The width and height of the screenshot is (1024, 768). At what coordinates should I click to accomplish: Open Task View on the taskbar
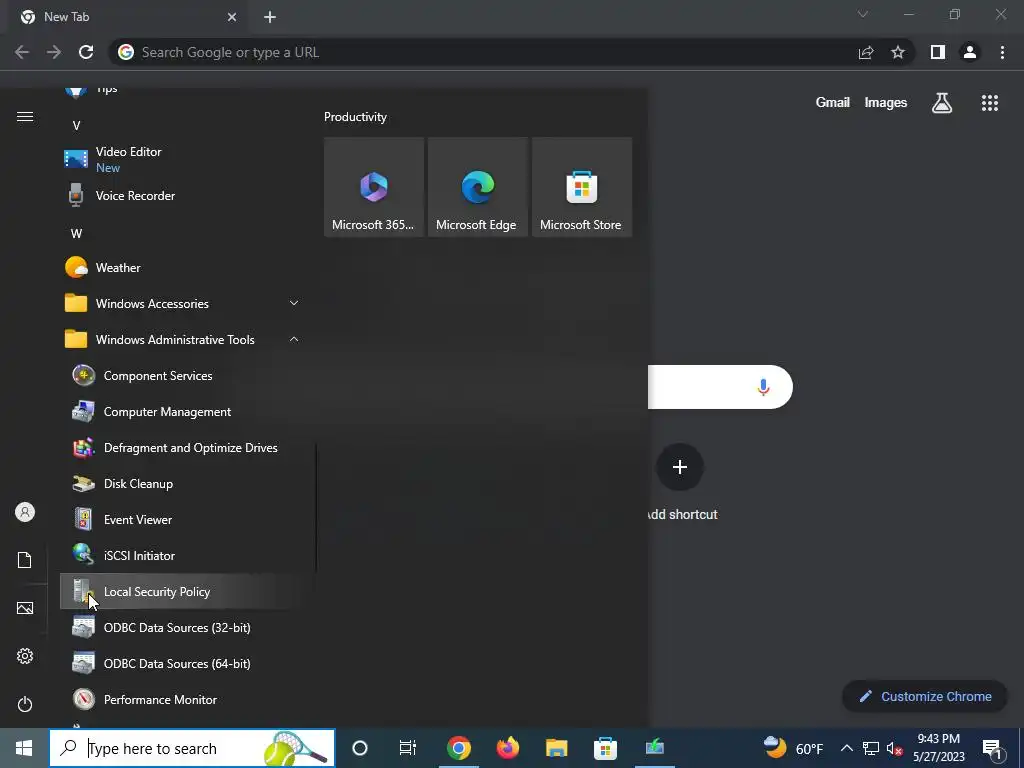click(x=408, y=748)
